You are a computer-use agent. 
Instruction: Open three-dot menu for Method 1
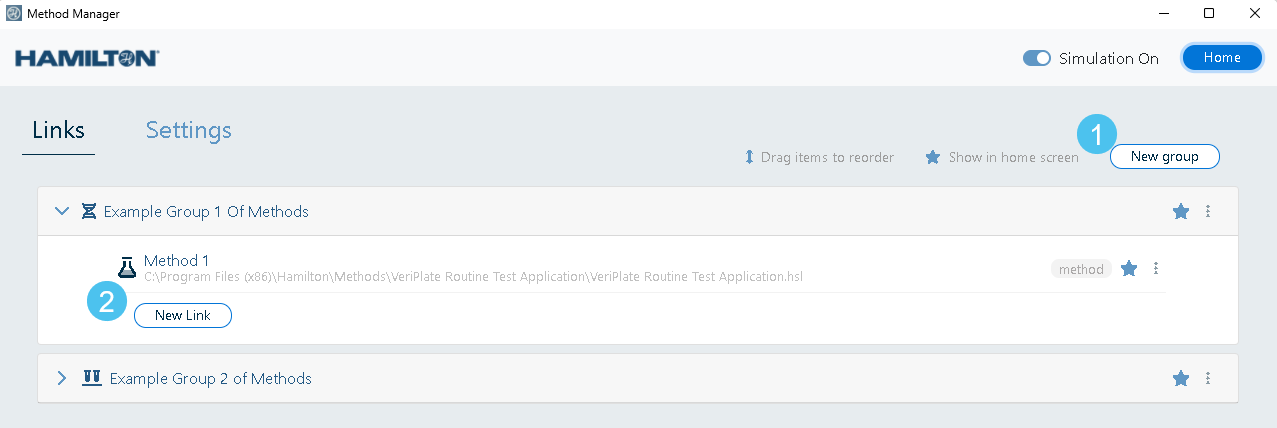click(x=1156, y=268)
